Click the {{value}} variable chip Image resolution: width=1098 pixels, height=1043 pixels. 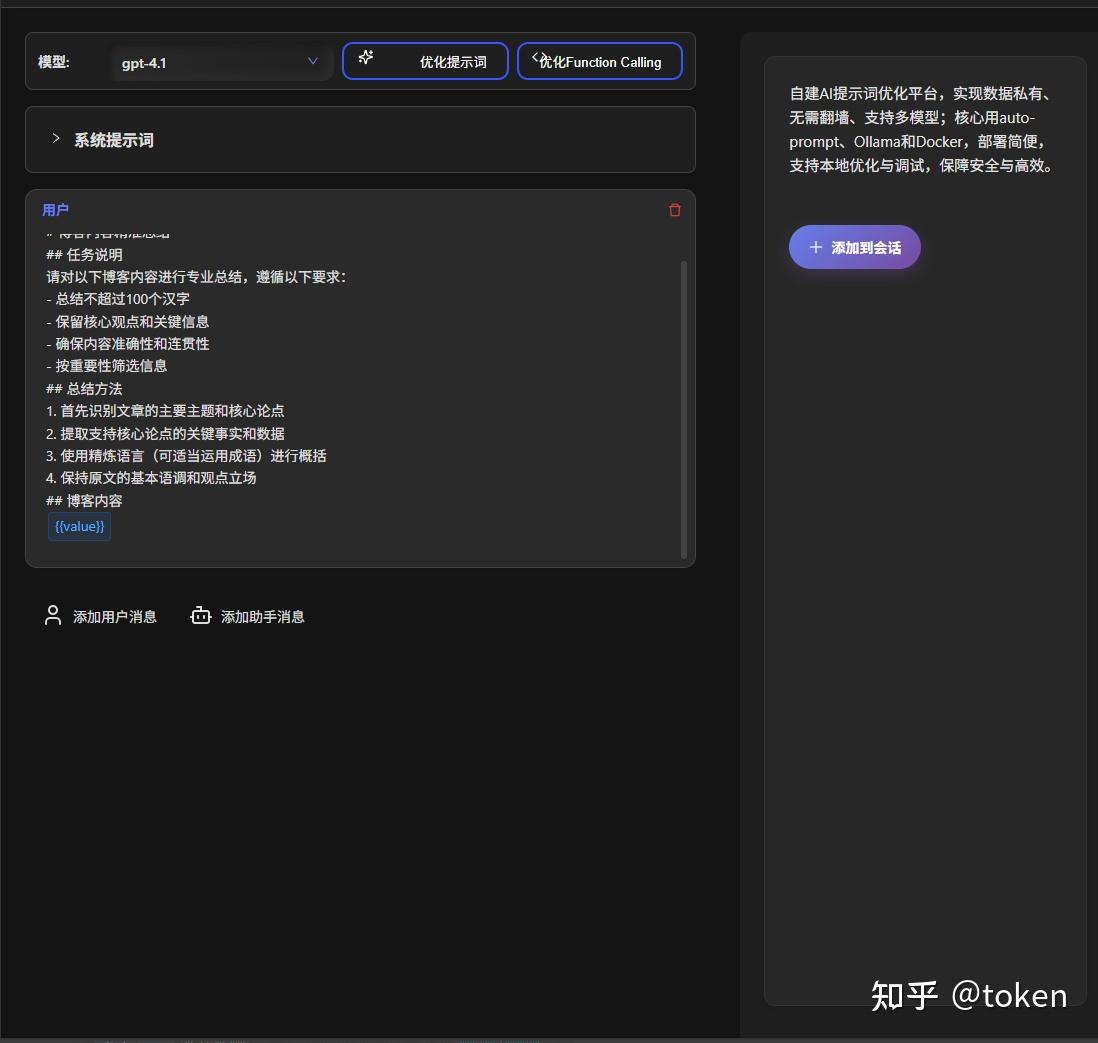79,526
